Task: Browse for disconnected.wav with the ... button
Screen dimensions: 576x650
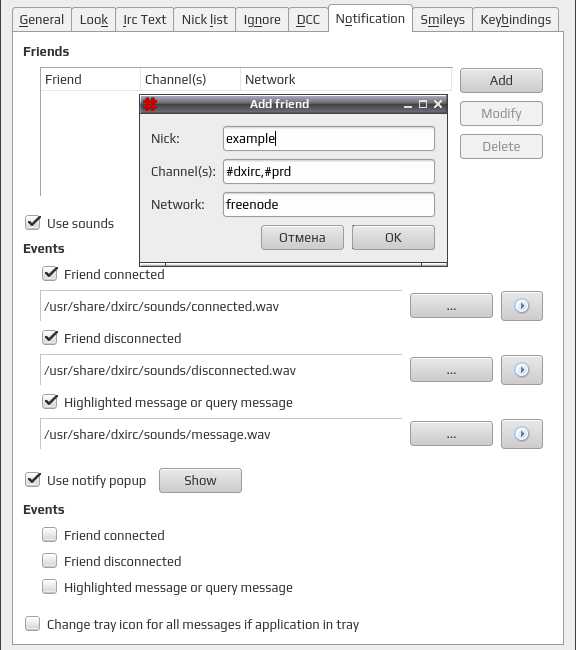Action: 451,370
